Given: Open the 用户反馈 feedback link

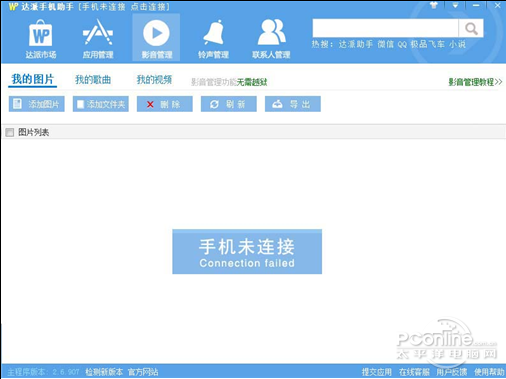Looking at the screenshot, I should (x=452, y=372).
